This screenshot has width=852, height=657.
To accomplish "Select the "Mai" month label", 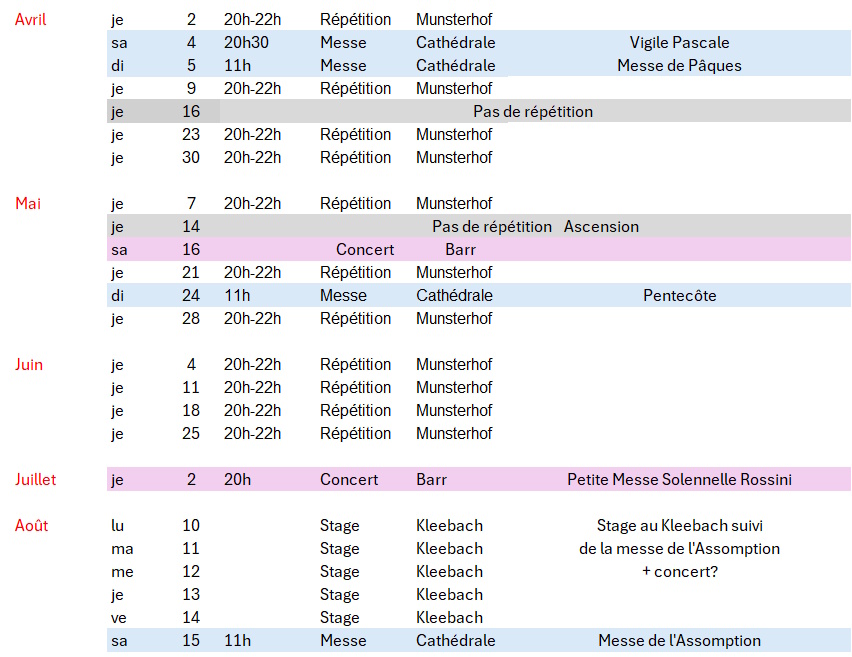I will [28, 204].
